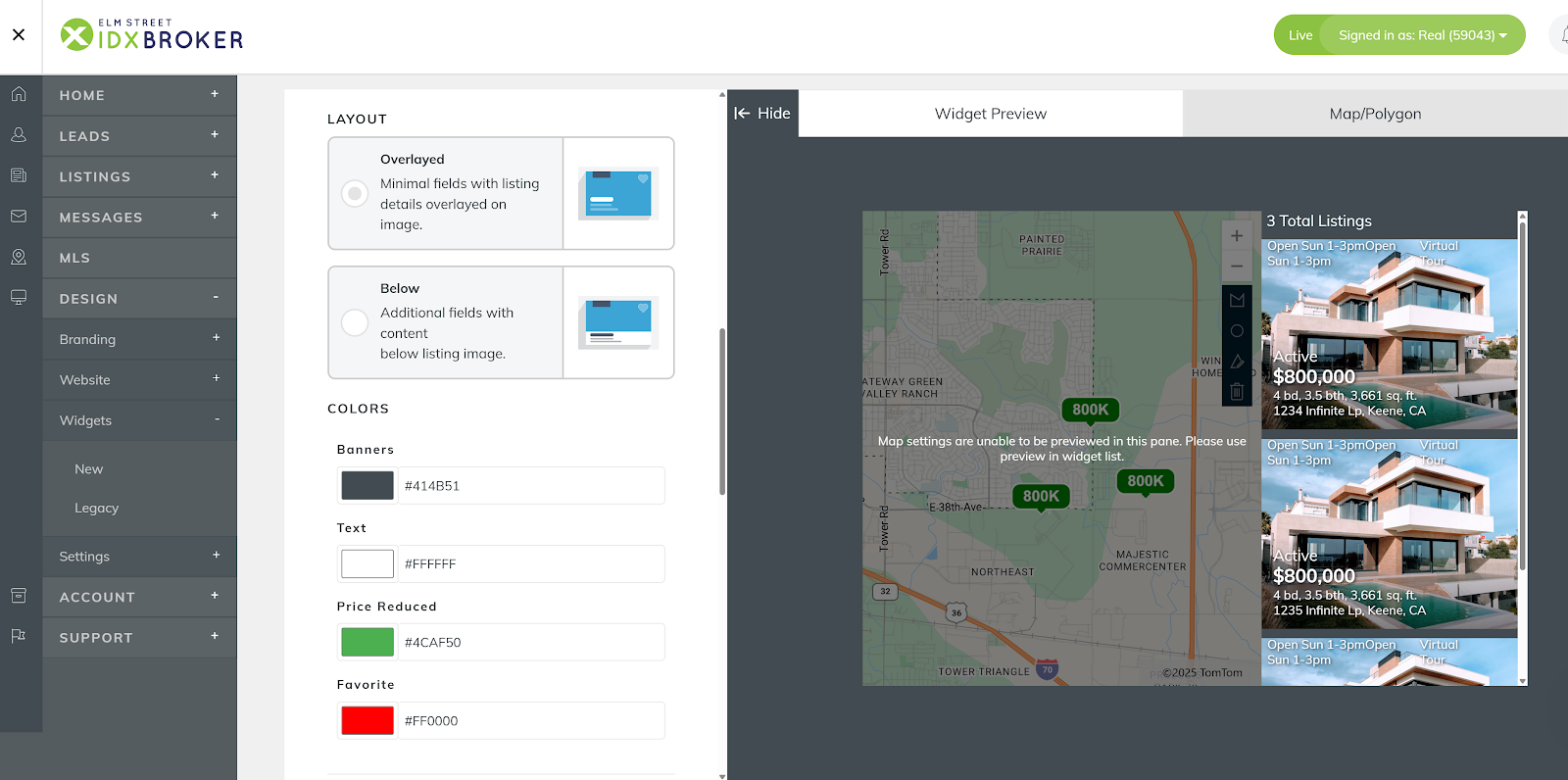The image size is (1568, 780).
Task: Click the MLS map pin icon
Action: click(x=19, y=257)
